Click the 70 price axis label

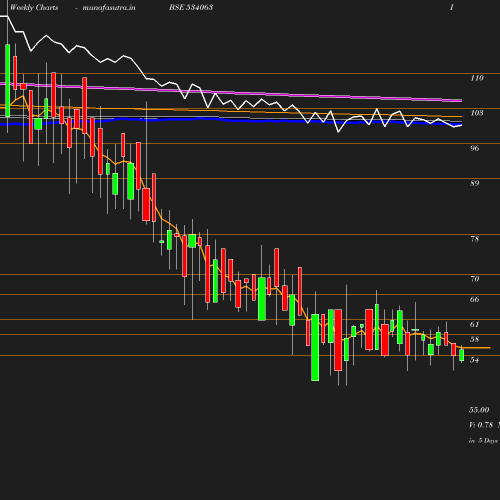click(475, 279)
